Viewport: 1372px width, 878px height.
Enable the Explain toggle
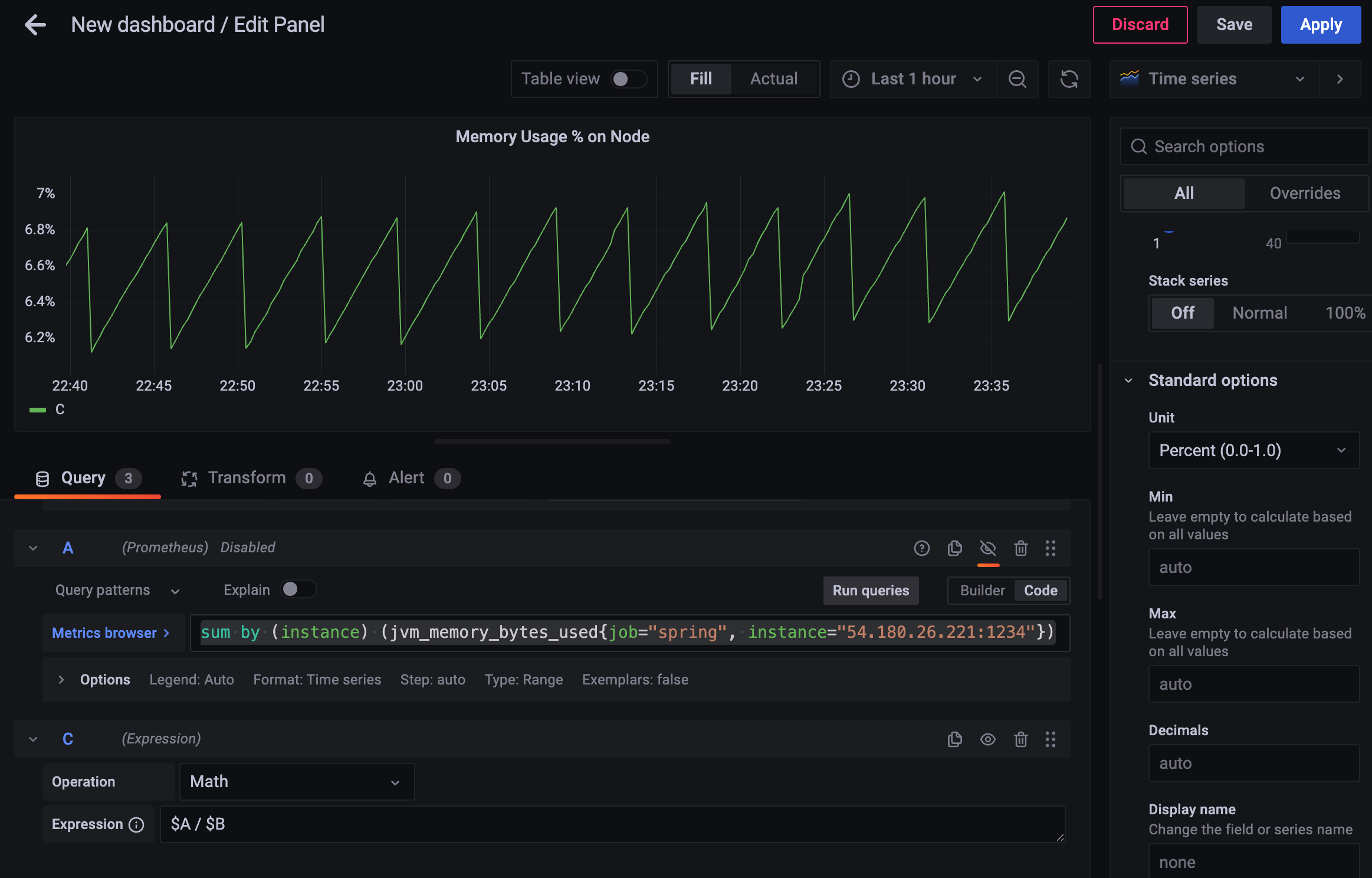pyautogui.click(x=297, y=589)
